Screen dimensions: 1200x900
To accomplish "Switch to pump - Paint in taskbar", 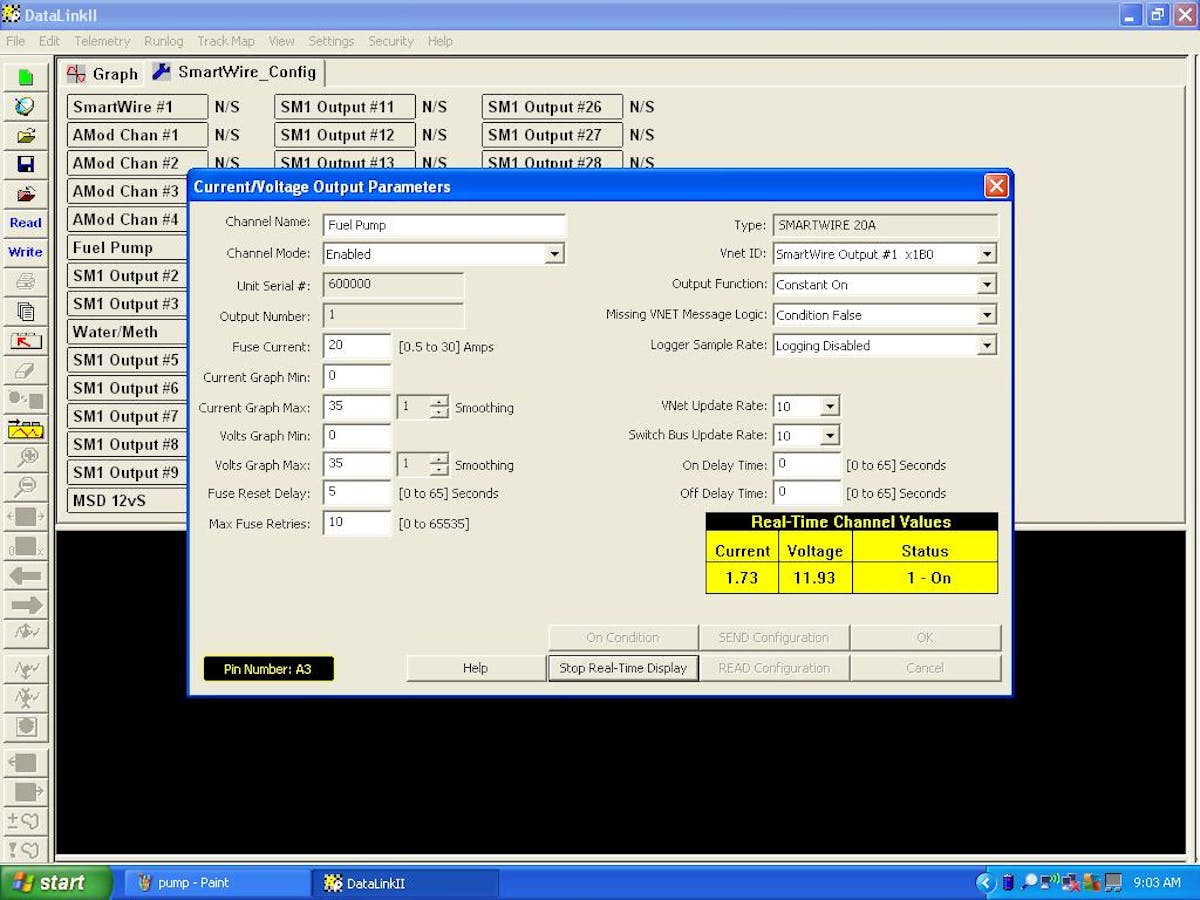I will (x=217, y=883).
